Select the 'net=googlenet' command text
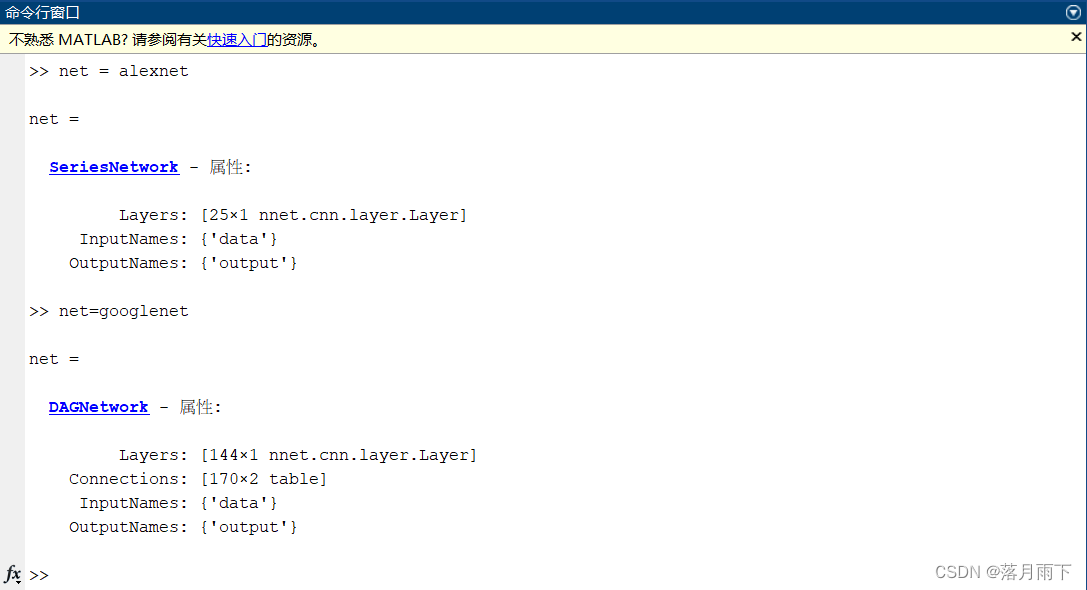 [123, 311]
